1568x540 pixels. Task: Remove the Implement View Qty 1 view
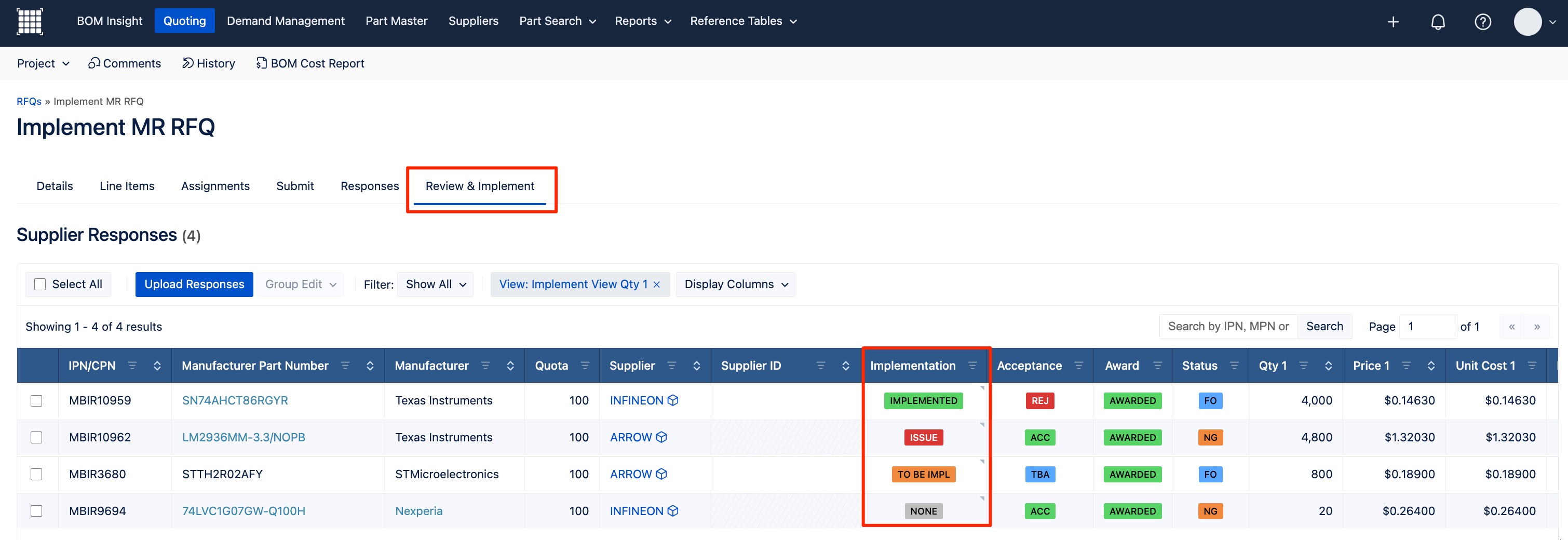[x=656, y=285]
